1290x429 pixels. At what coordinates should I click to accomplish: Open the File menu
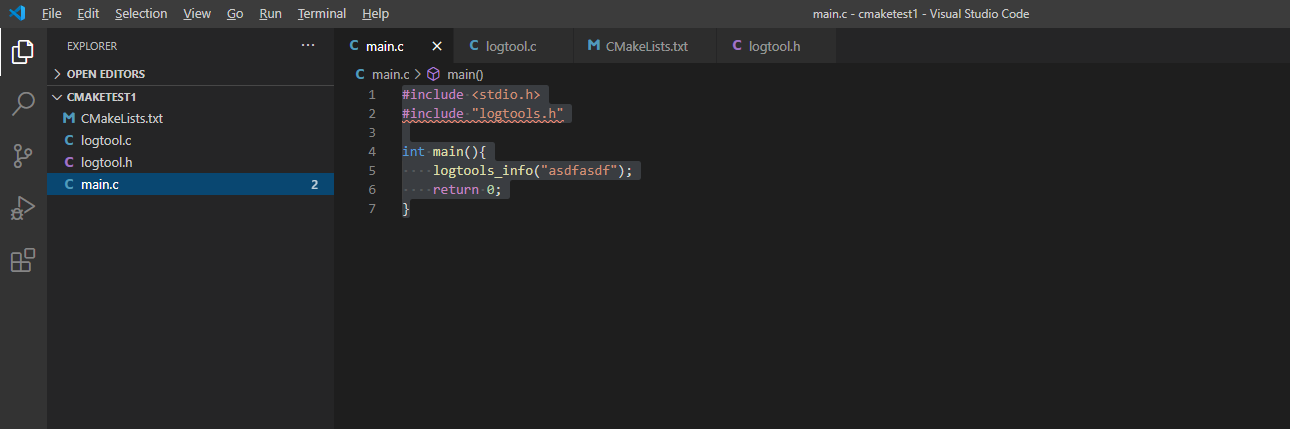pos(52,14)
